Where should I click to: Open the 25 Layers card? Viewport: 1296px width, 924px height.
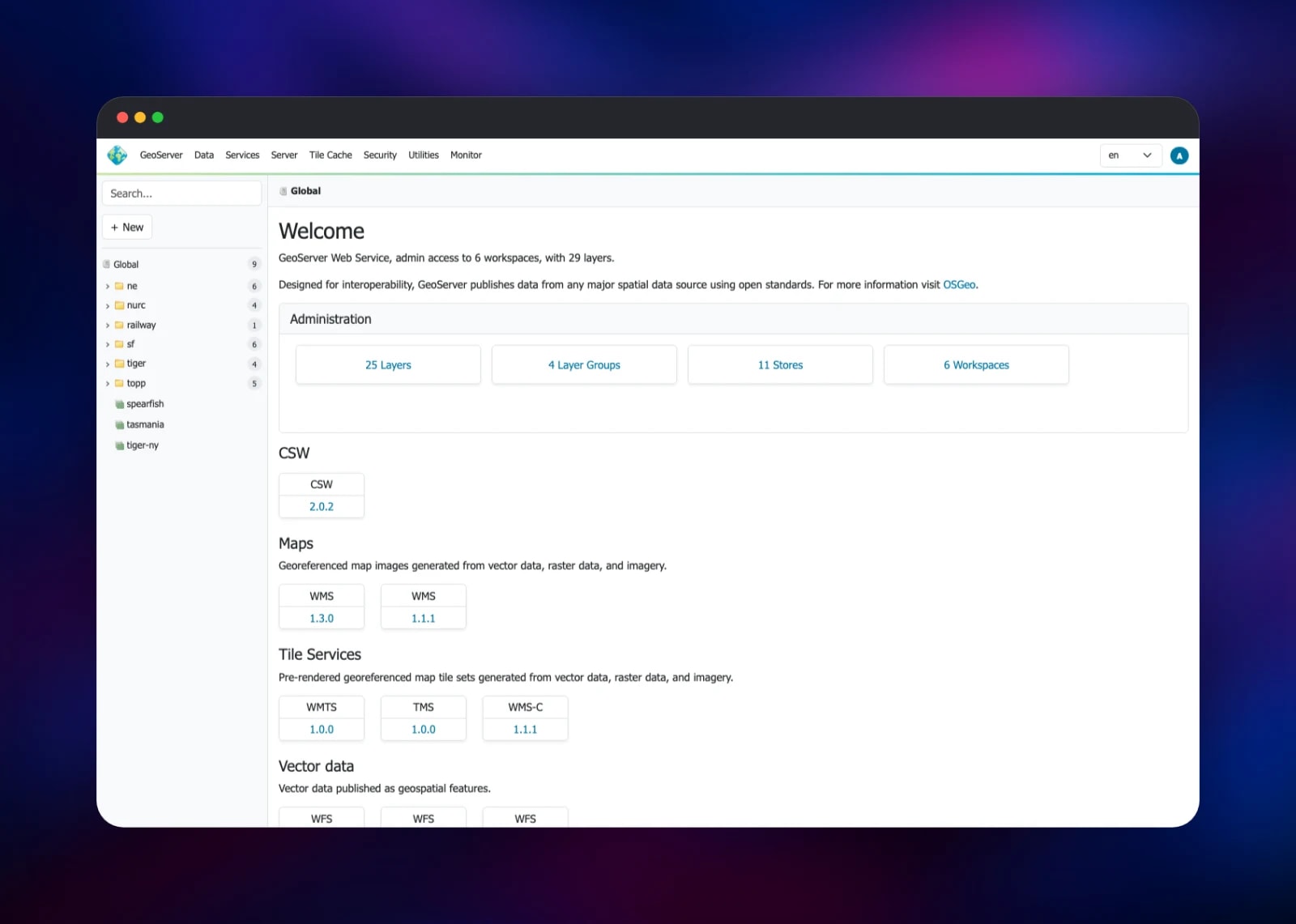(x=388, y=365)
